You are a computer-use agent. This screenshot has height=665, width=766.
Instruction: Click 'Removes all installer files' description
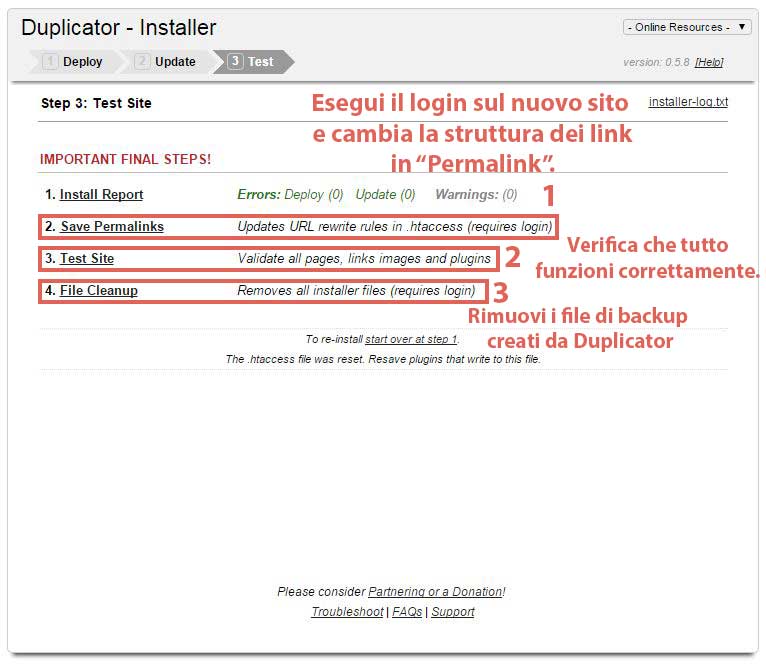pos(356,290)
